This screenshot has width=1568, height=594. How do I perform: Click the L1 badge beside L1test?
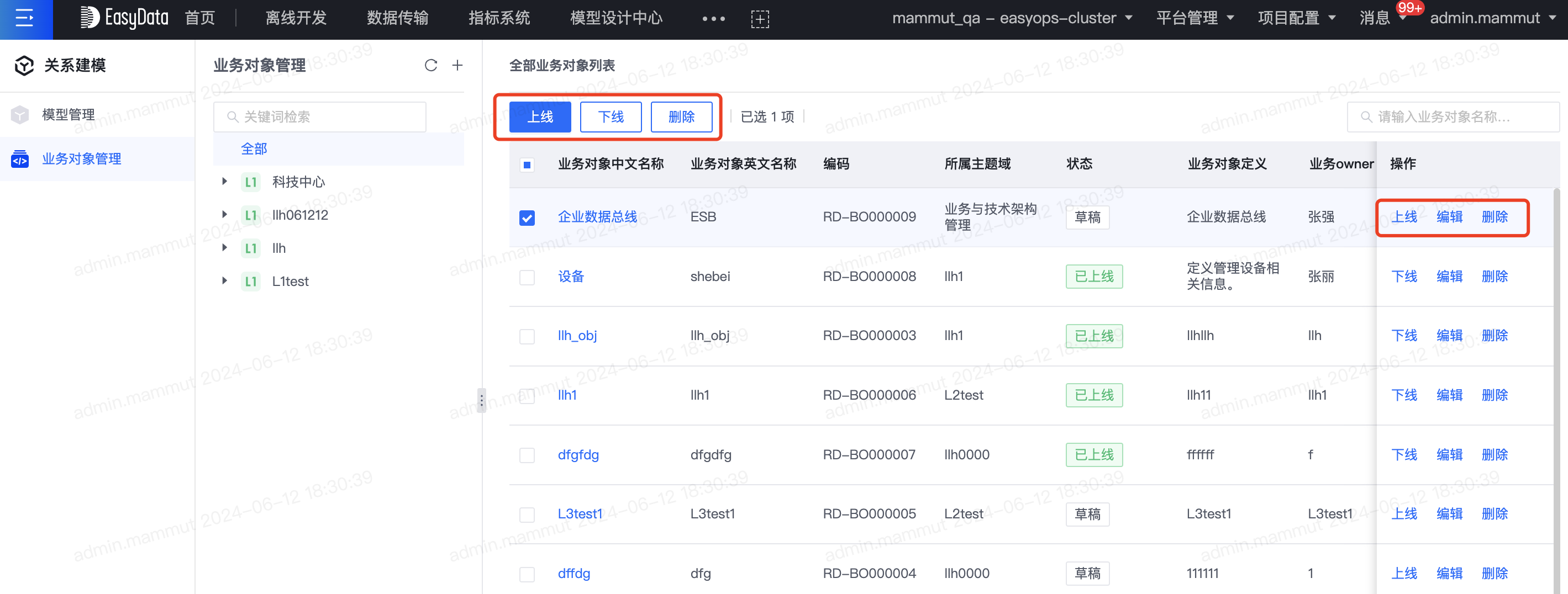pos(251,282)
